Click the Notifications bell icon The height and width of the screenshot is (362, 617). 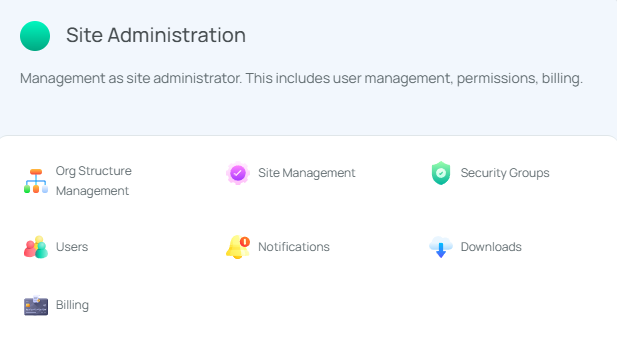tap(238, 247)
